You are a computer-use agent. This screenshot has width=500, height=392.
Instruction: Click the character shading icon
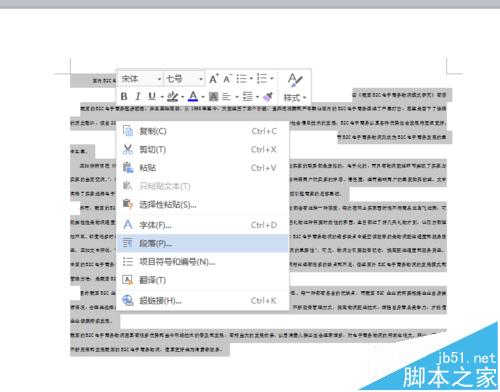(213, 97)
